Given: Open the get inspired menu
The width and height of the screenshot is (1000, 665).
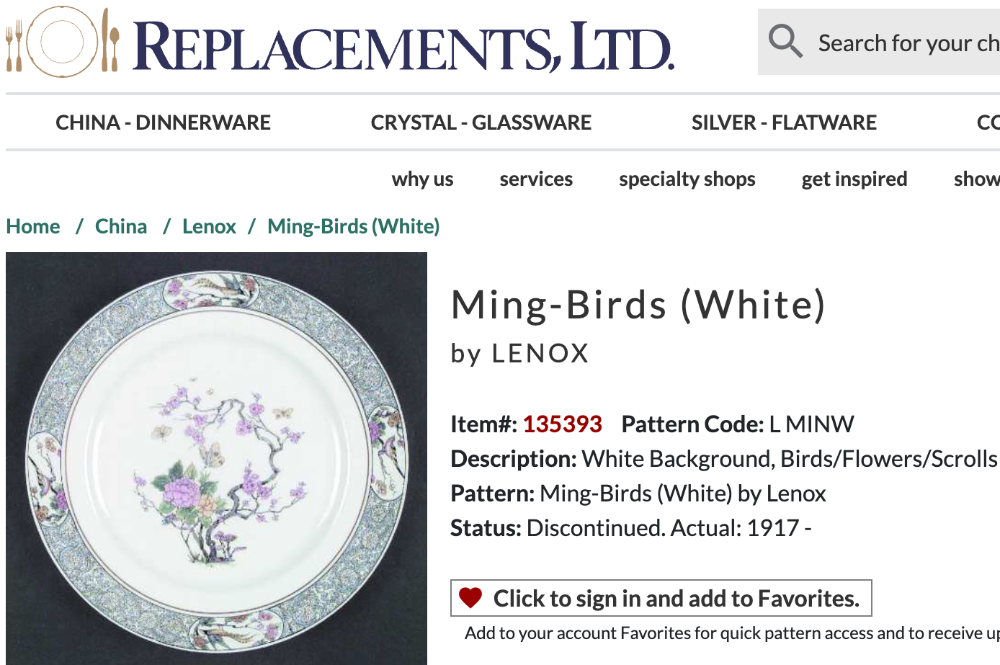Looking at the screenshot, I should [x=854, y=179].
